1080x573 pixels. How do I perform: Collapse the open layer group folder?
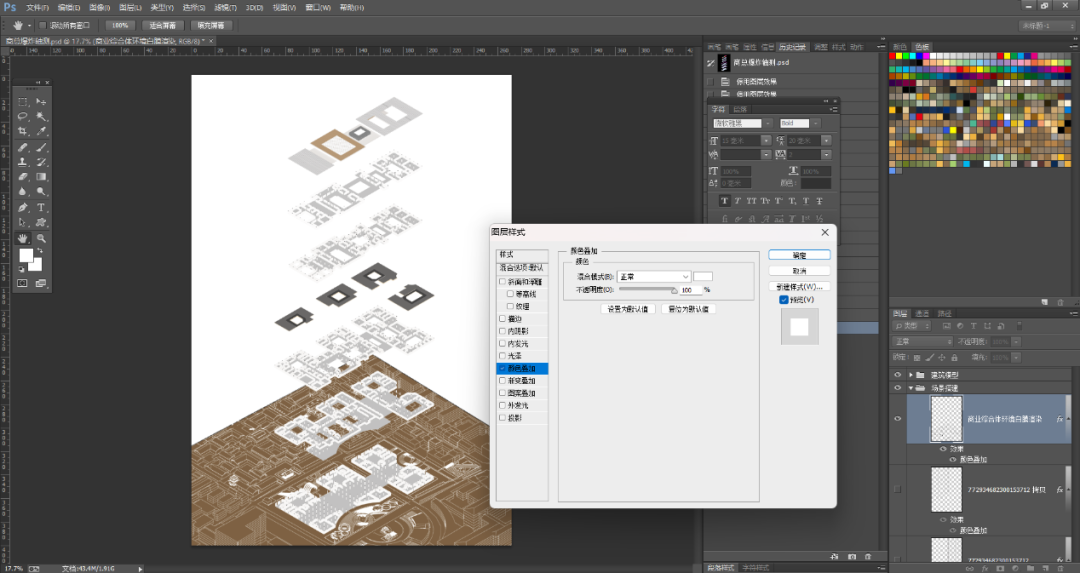[911, 388]
